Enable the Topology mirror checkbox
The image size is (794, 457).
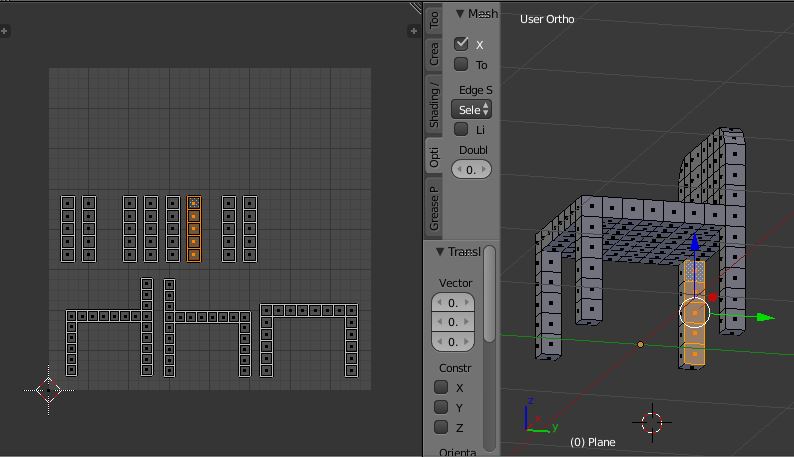point(461,64)
